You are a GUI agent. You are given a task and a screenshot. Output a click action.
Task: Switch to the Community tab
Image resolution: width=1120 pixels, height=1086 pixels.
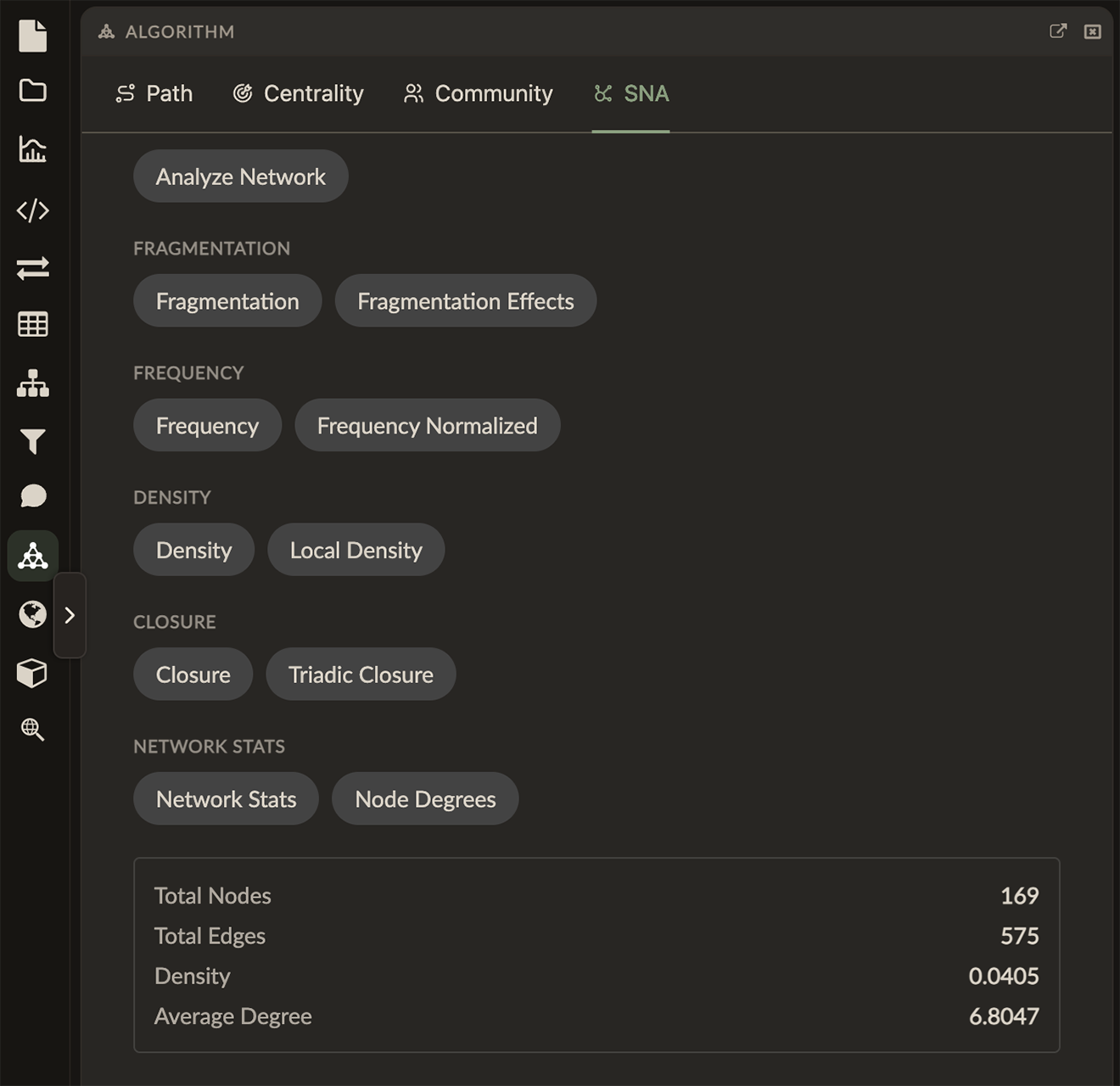coord(478,93)
